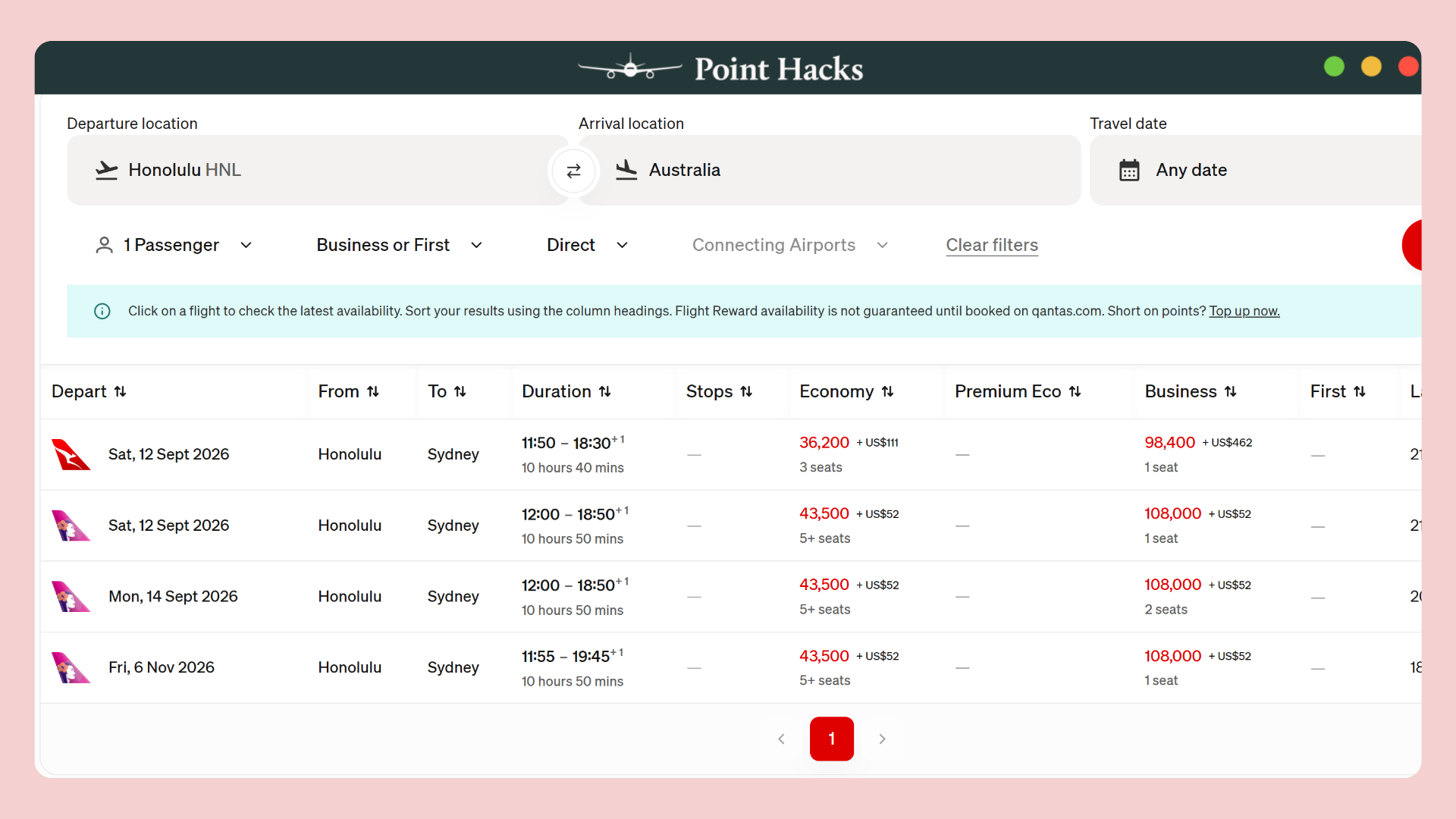Click the info circle icon in the notice
The image size is (1456, 819).
102,311
